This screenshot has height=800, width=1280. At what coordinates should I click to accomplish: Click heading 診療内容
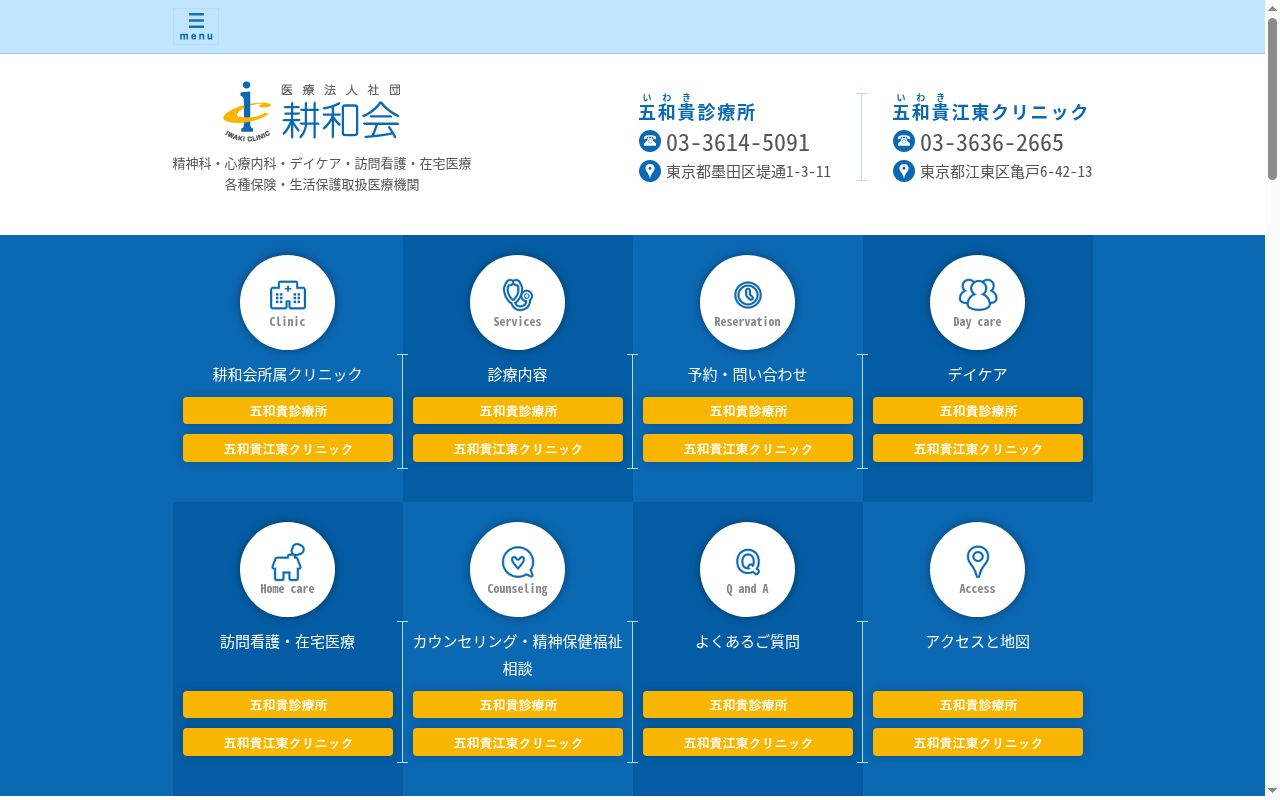518,375
